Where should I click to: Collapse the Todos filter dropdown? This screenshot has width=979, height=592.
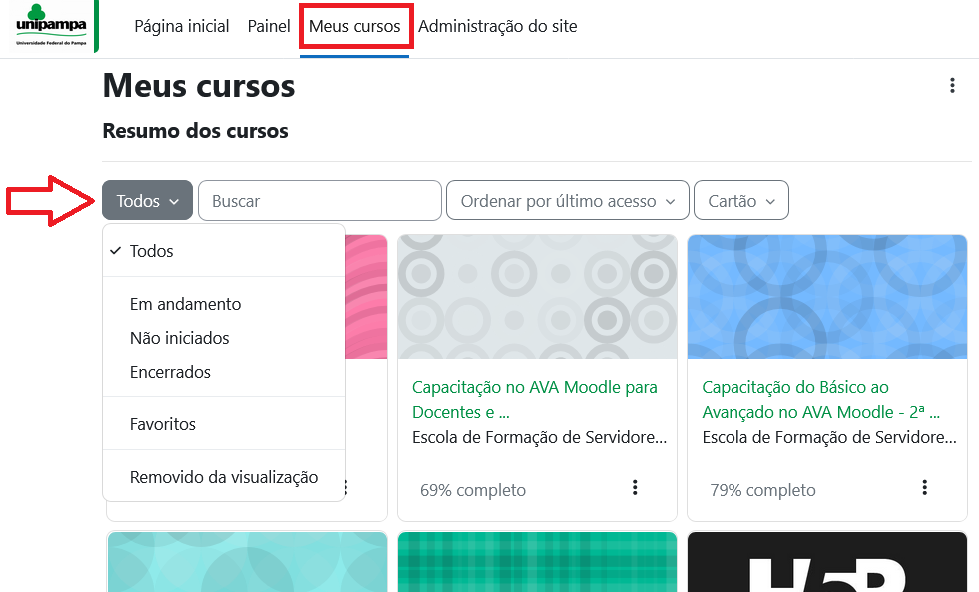[x=146, y=200]
